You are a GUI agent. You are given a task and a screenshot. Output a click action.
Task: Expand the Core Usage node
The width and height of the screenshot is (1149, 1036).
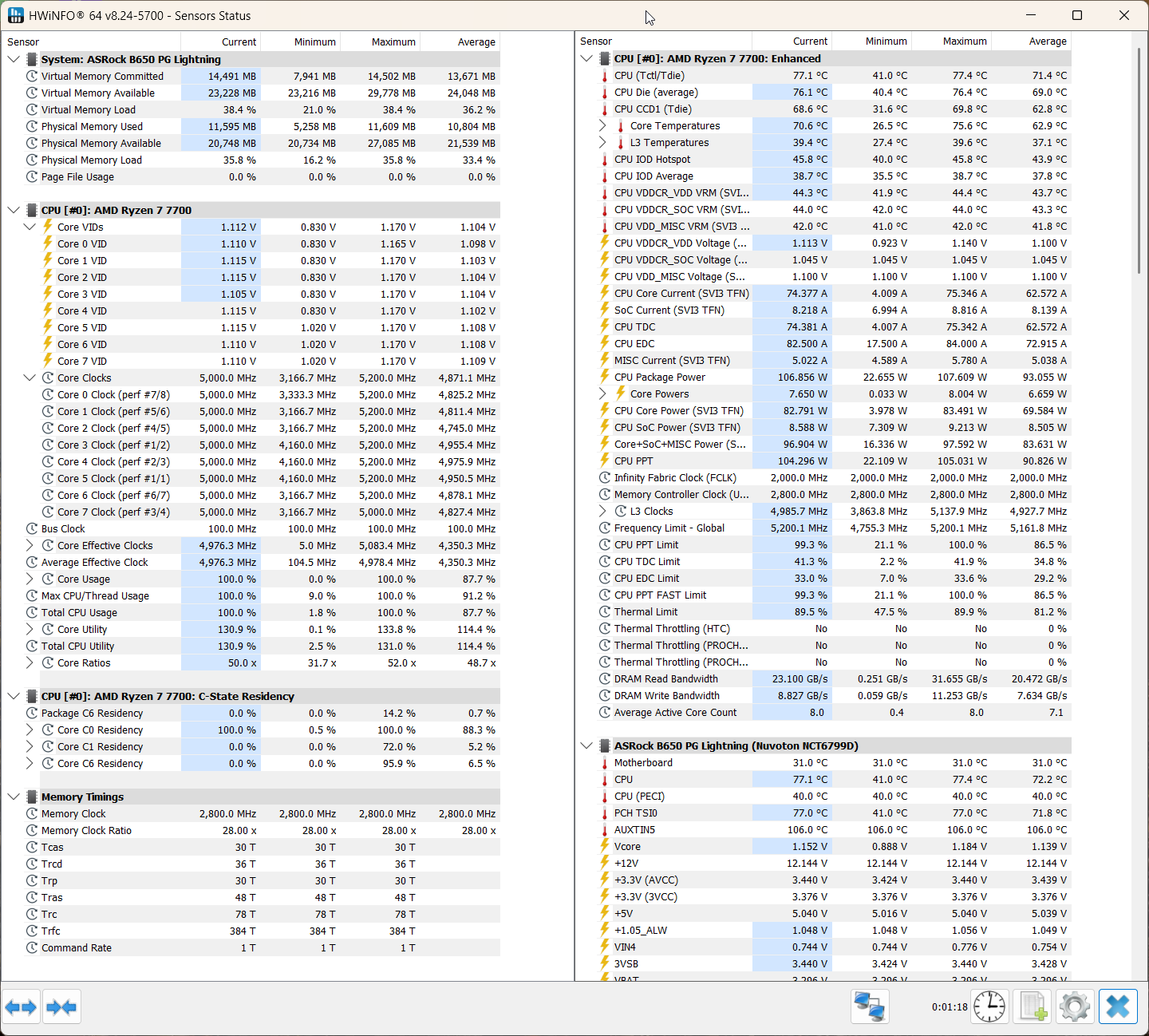30,579
